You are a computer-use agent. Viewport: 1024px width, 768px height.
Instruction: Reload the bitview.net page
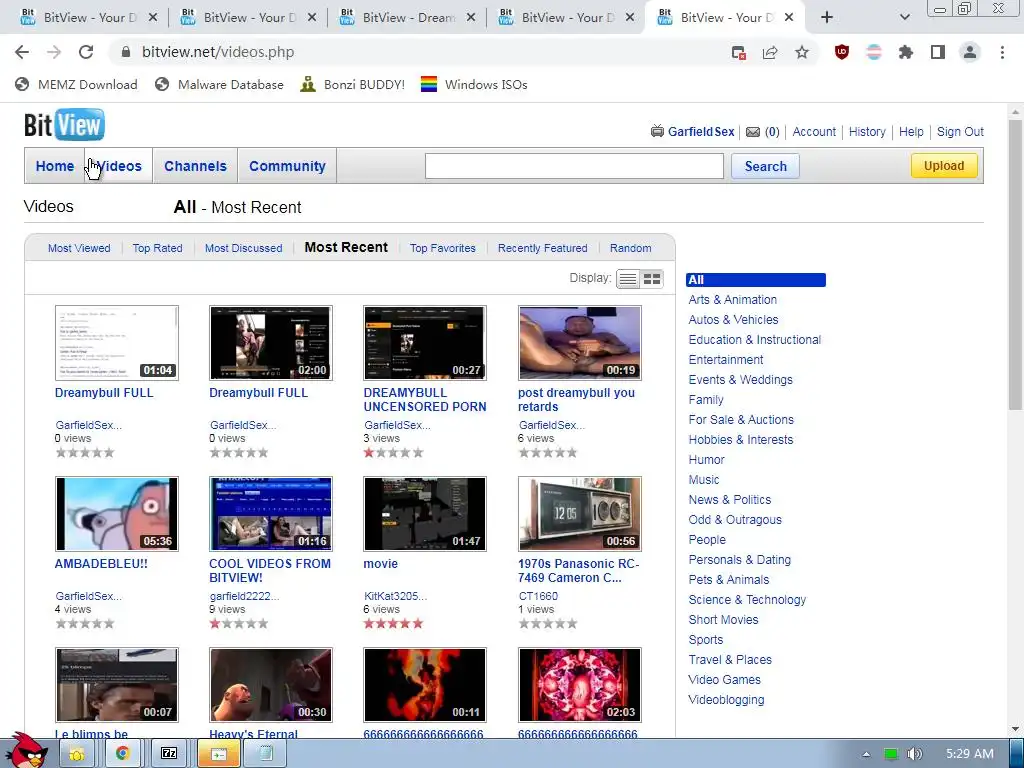coord(86,52)
